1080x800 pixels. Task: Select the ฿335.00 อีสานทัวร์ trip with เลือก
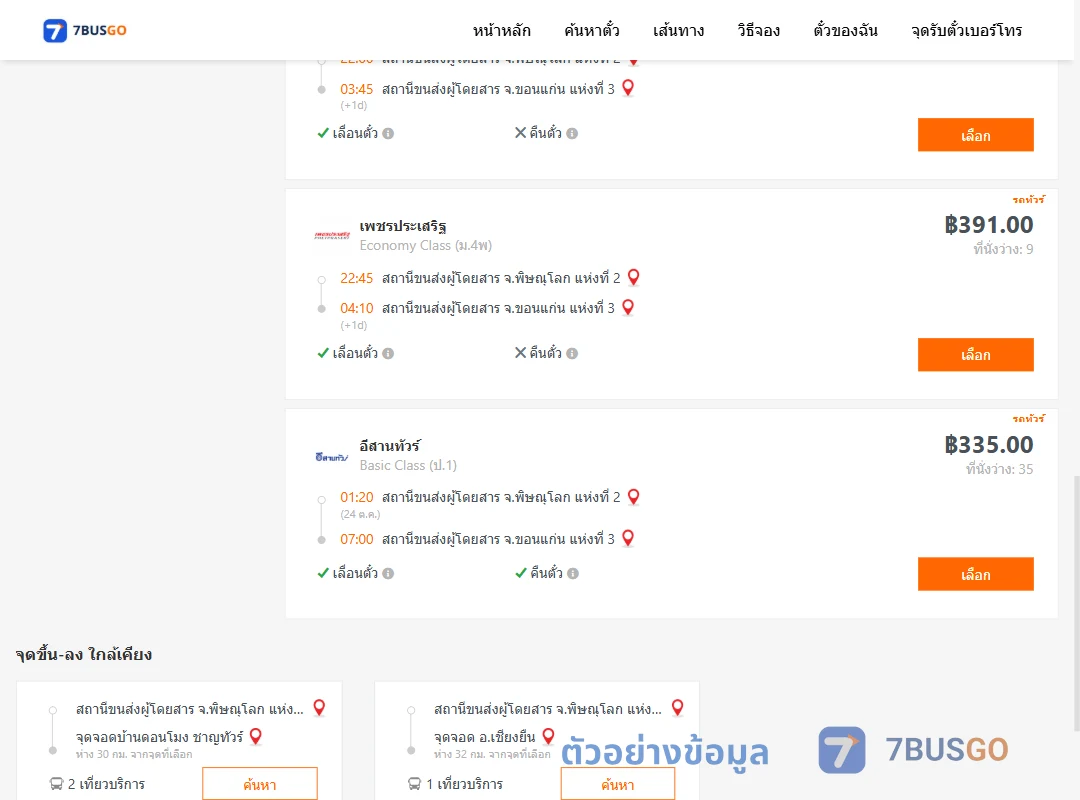[975, 574]
